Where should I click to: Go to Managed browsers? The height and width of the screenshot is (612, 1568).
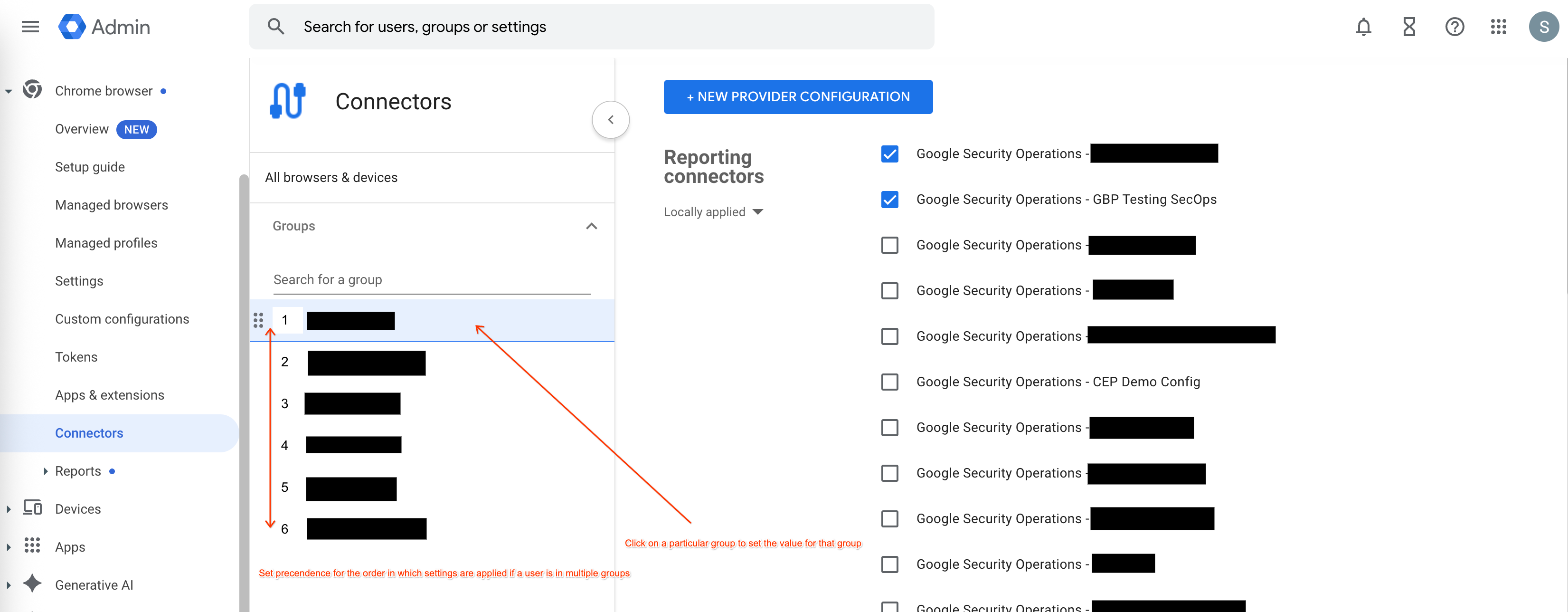[112, 205]
